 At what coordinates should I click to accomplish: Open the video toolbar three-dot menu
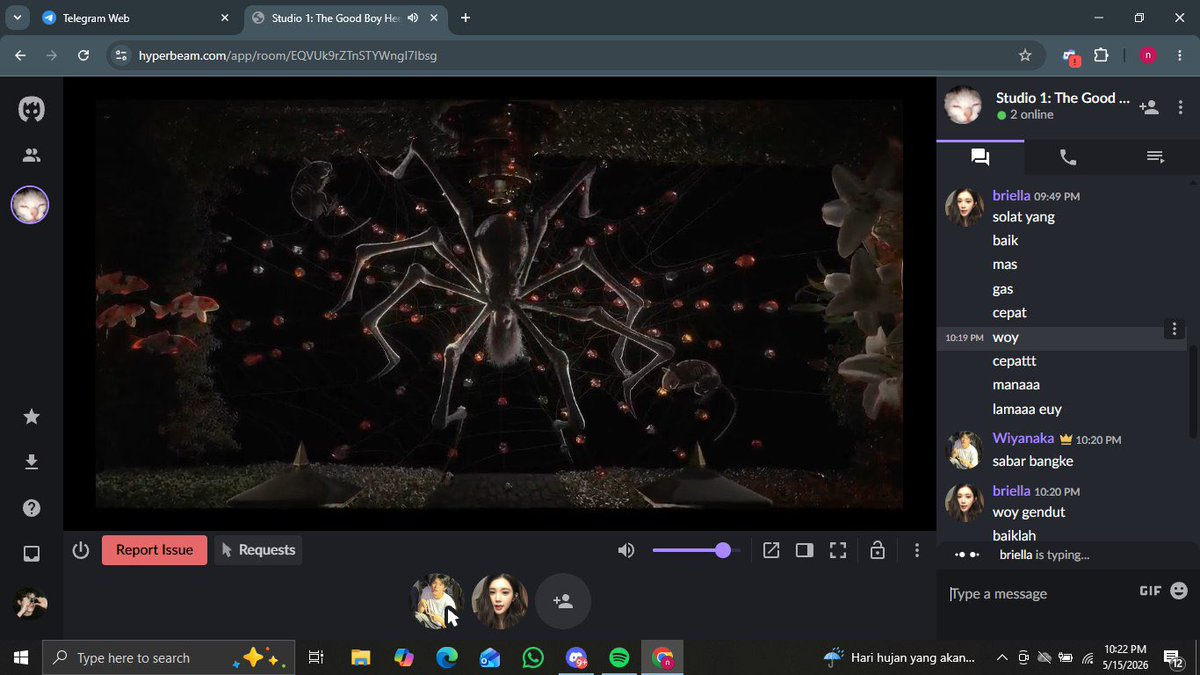point(917,550)
